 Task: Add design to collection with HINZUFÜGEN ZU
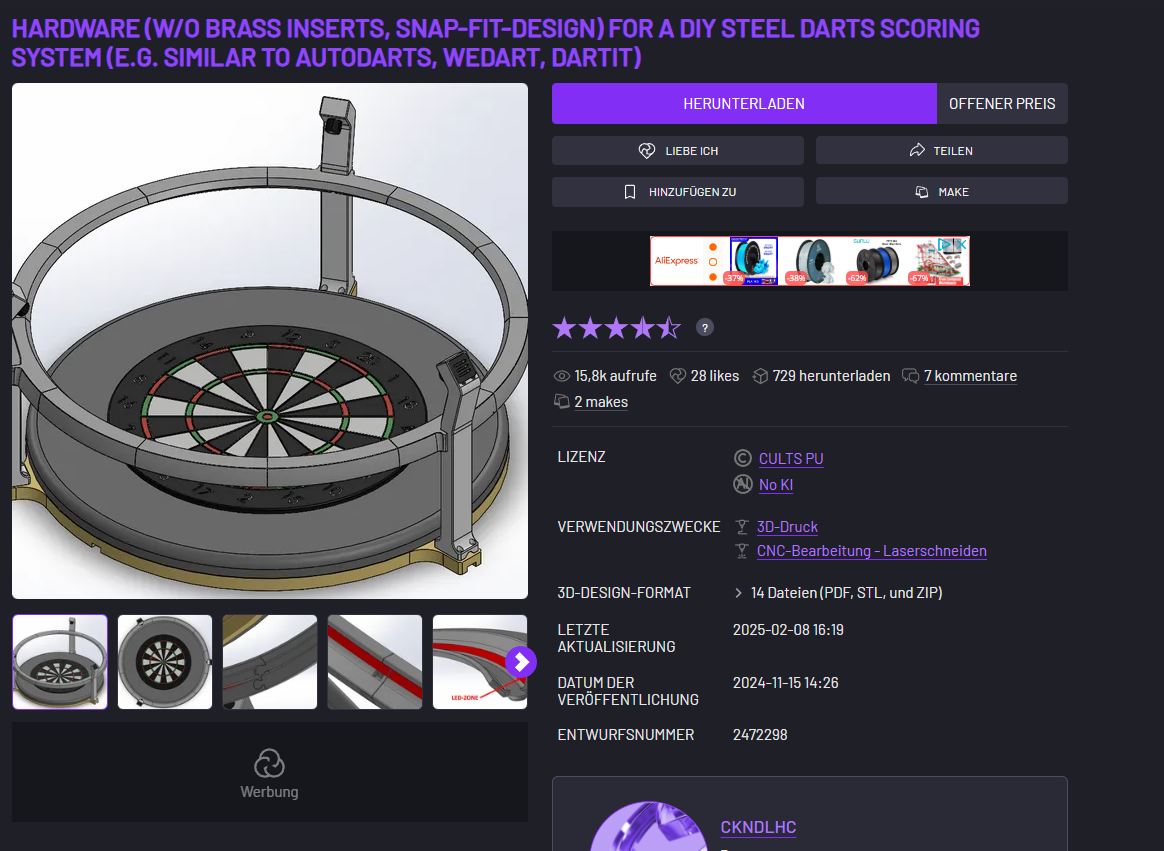[x=678, y=192]
